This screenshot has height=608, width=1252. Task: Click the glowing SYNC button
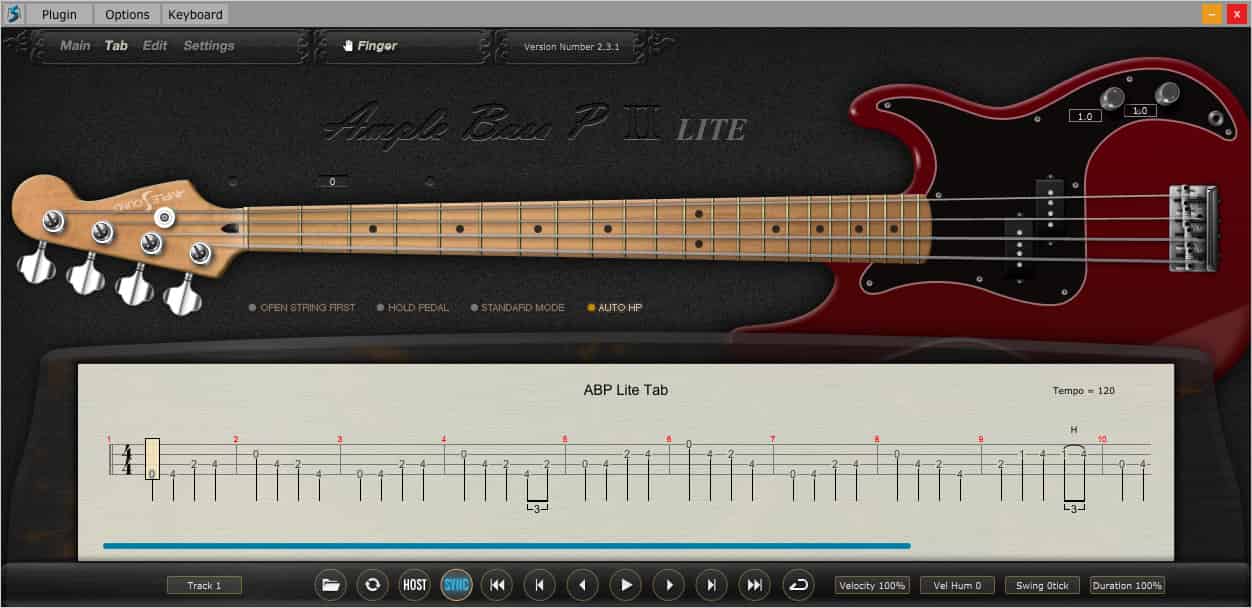[x=456, y=585]
